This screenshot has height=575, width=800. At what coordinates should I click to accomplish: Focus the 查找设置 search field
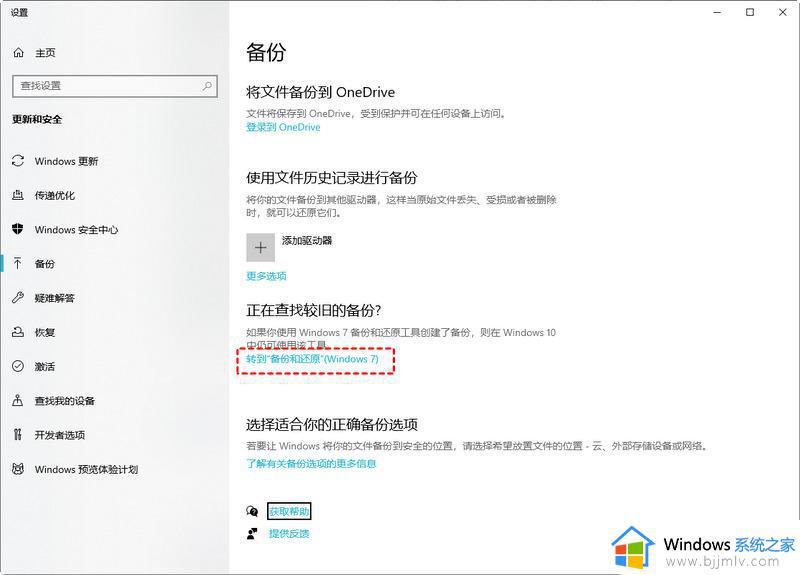coord(115,86)
